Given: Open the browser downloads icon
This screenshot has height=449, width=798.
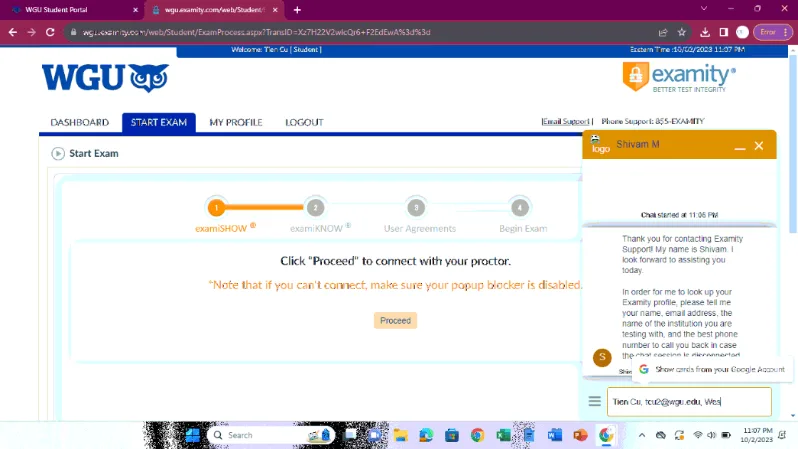Looking at the screenshot, I should click(705, 32).
